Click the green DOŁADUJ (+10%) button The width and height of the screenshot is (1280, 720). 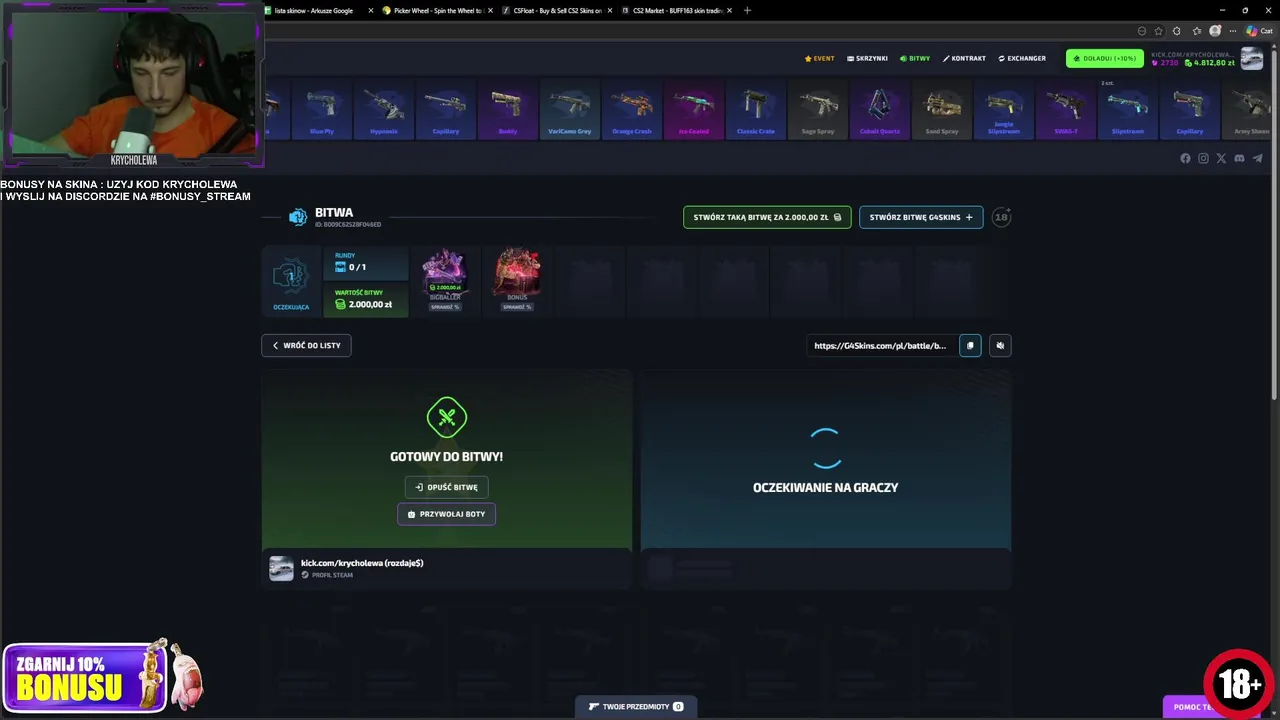click(x=1105, y=58)
